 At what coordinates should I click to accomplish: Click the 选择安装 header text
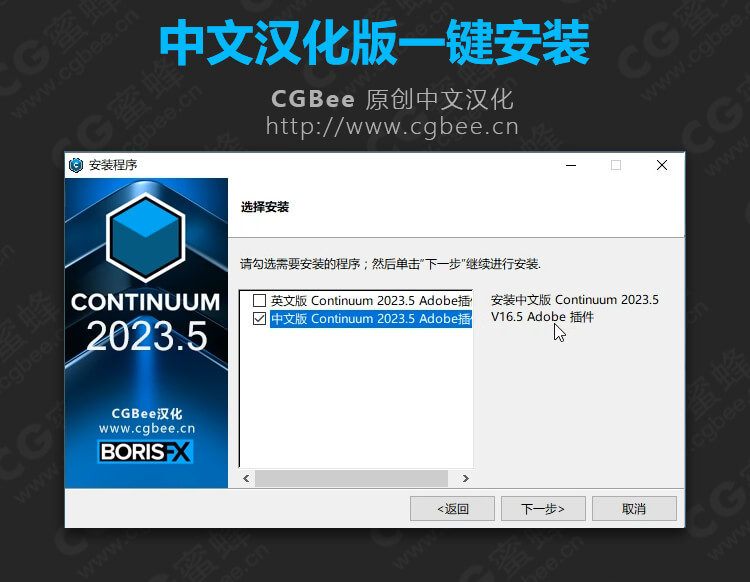(265, 207)
